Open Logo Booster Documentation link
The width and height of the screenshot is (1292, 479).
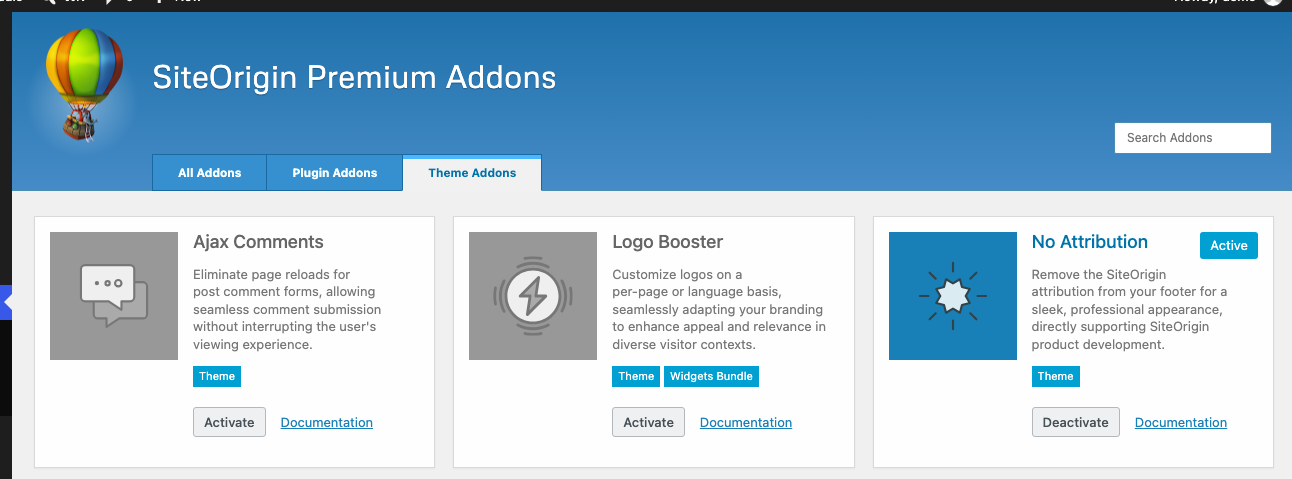click(x=746, y=423)
